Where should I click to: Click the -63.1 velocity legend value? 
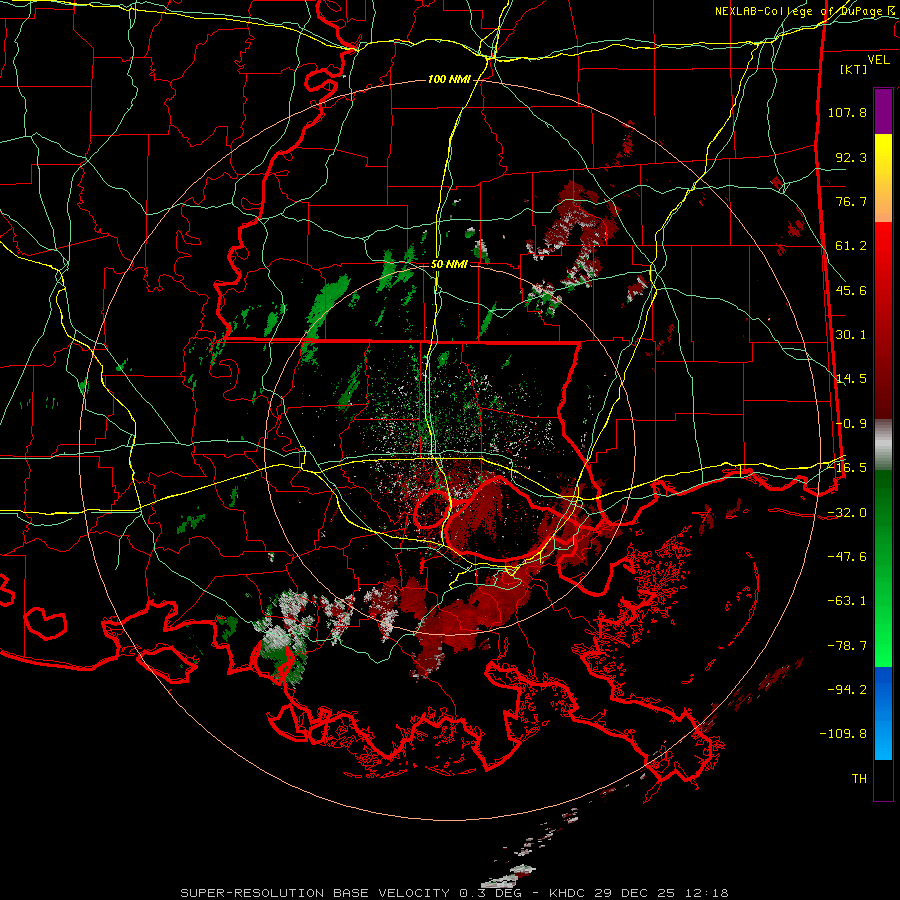(x=847, y=601)
